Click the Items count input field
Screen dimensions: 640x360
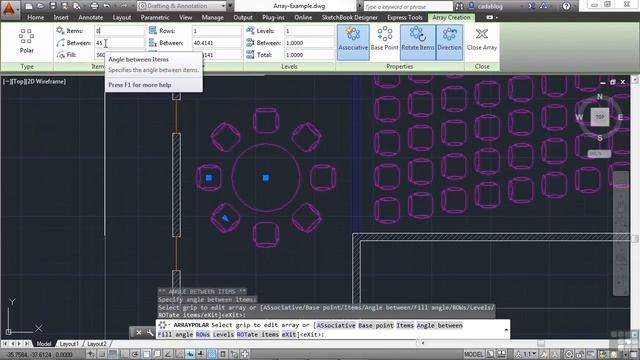pyautogui.click(x=119, y=31)
